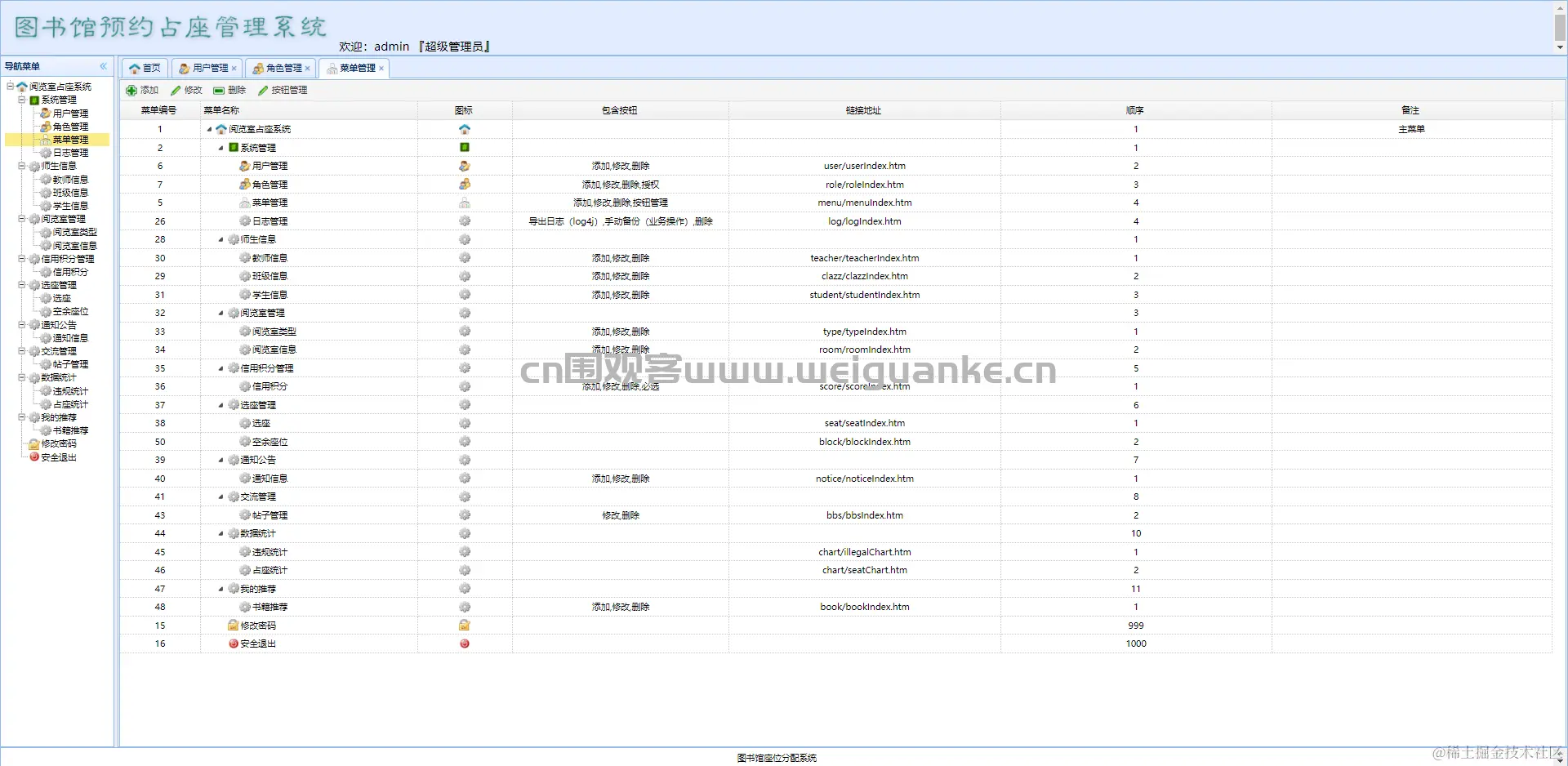Viewport: 1568px width, 766px height.
Task: Select cell block/blockIndex.htm
Action: (864, 442)
